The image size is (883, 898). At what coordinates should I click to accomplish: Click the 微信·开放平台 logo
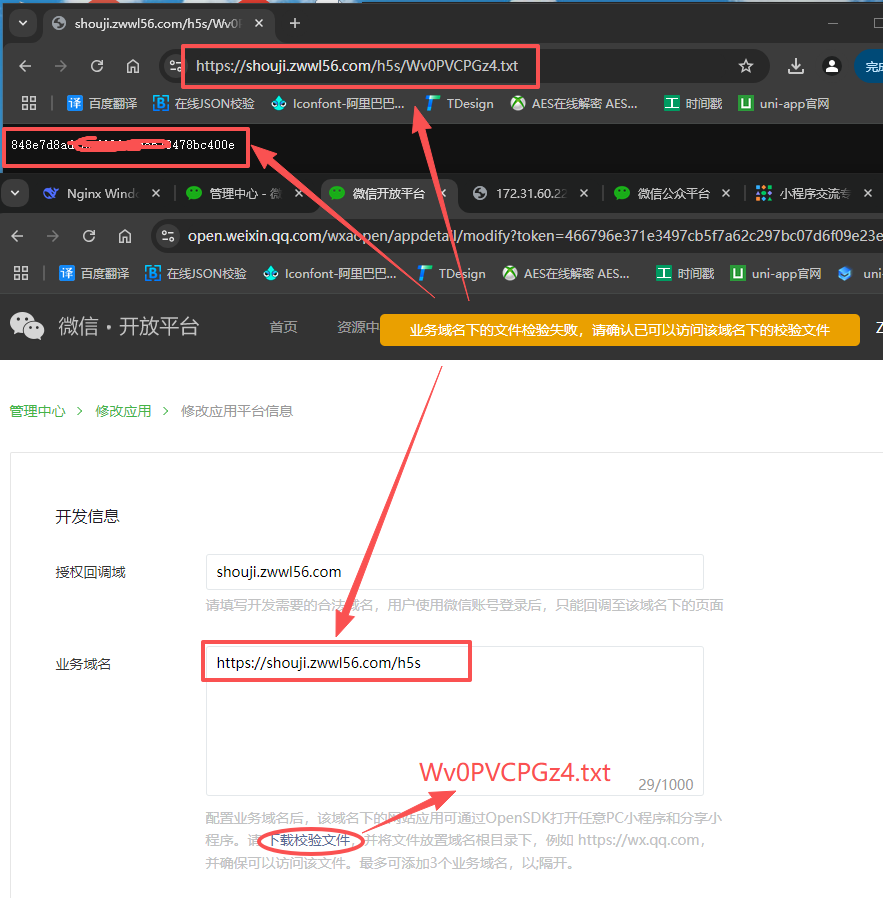[x=104, y=326]
